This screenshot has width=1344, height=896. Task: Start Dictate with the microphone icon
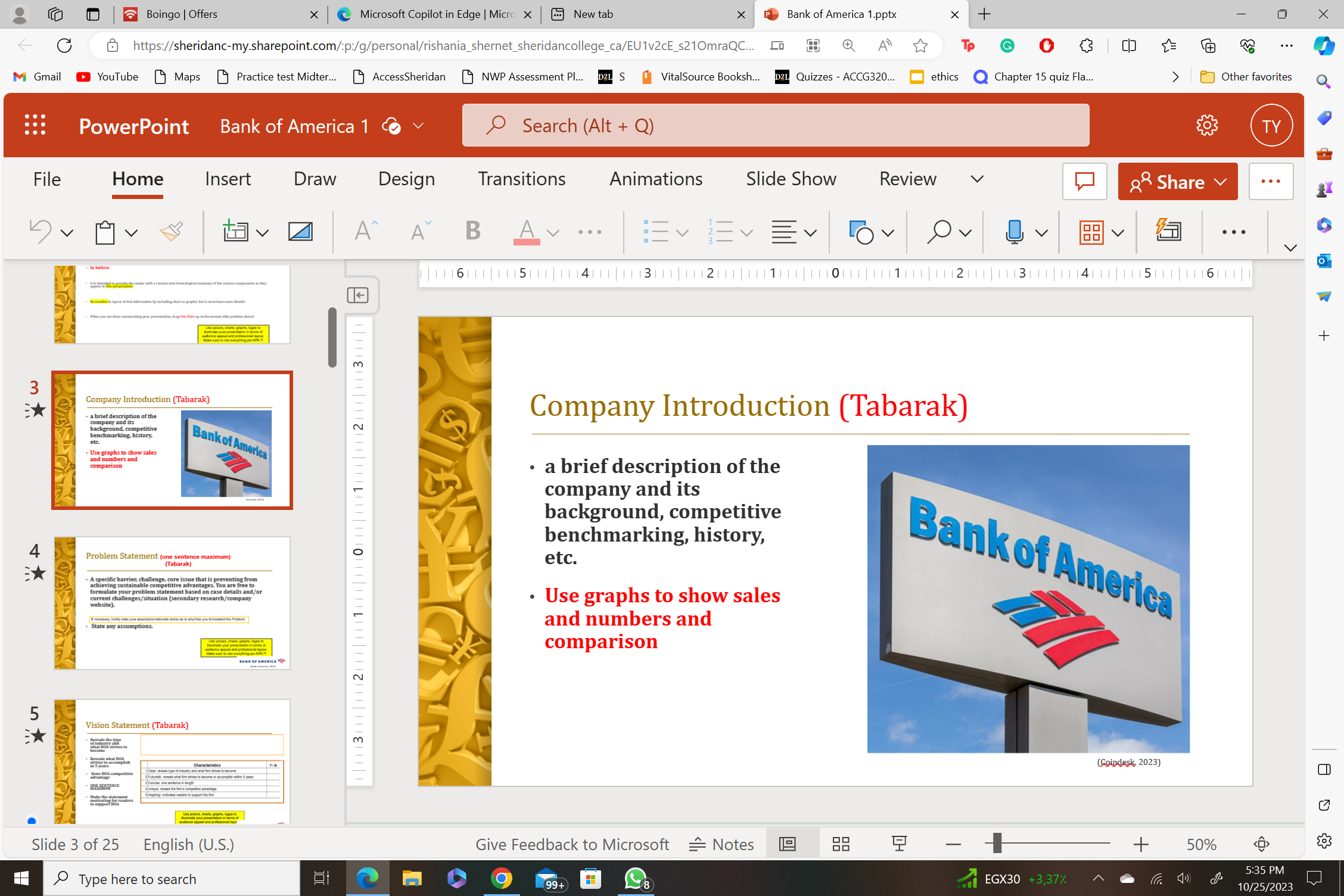[x=1015, y=232]
